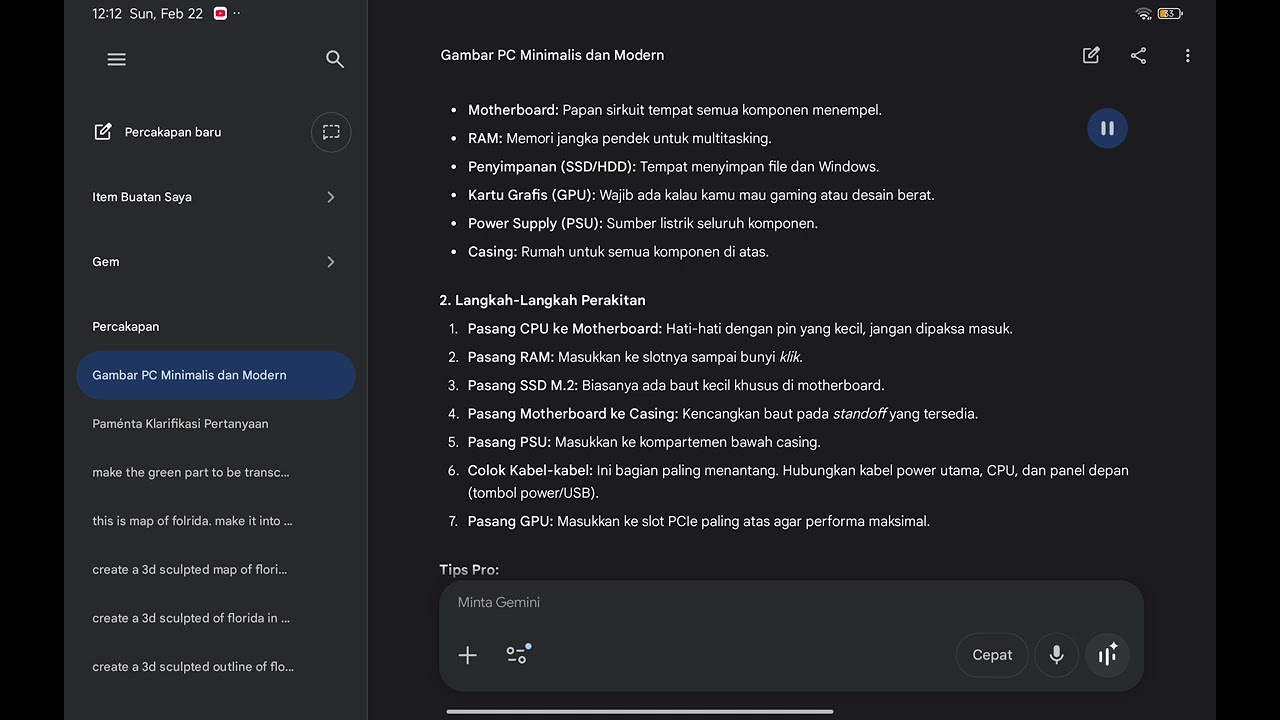Open temporary chat dashed bubble icon
1280x720 pixels.
tap(331, 132)
